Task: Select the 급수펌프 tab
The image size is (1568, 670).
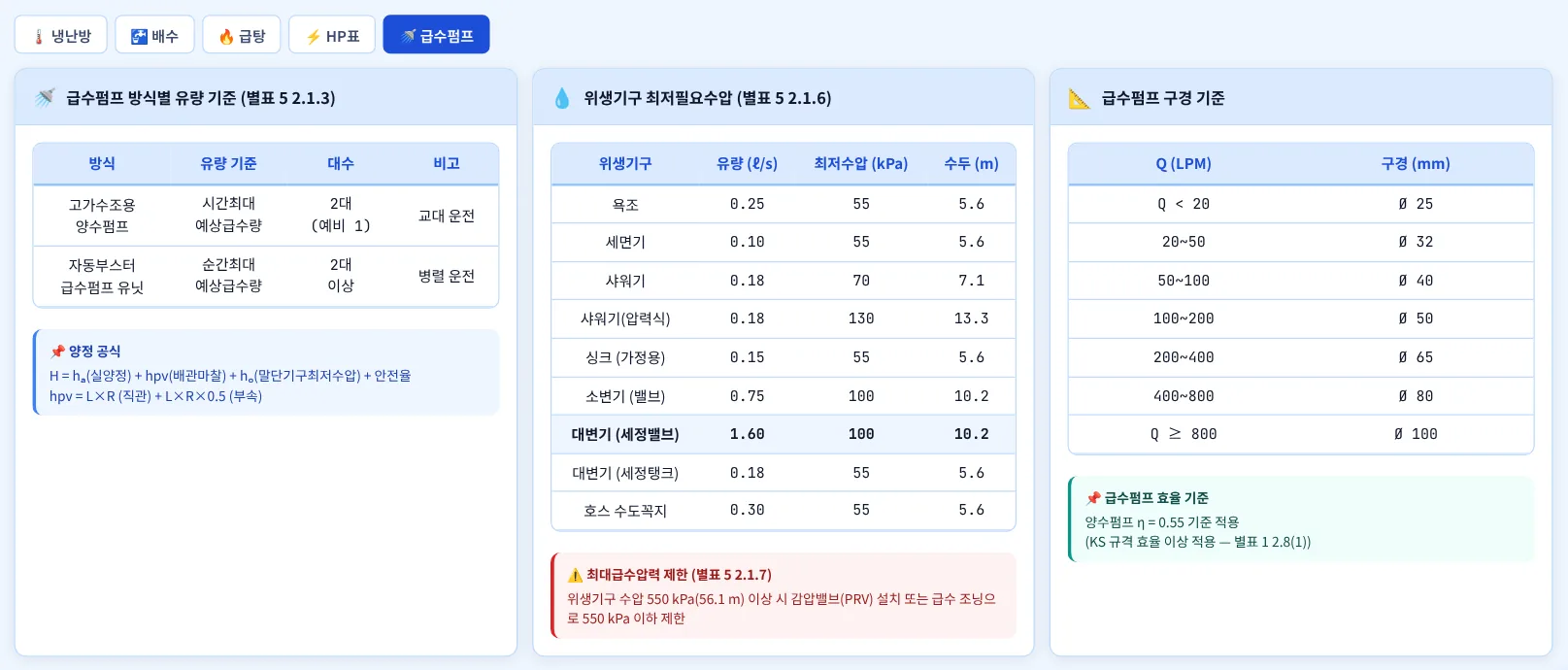Action: point(436,35)
